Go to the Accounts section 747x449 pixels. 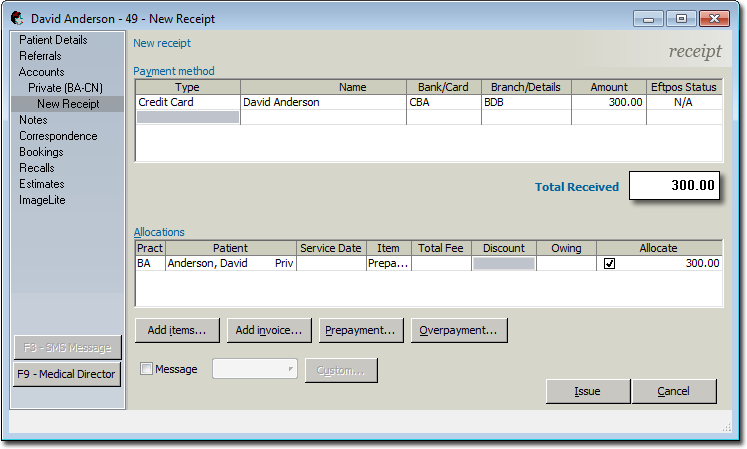pyautogui.click(x=41, y=72)
